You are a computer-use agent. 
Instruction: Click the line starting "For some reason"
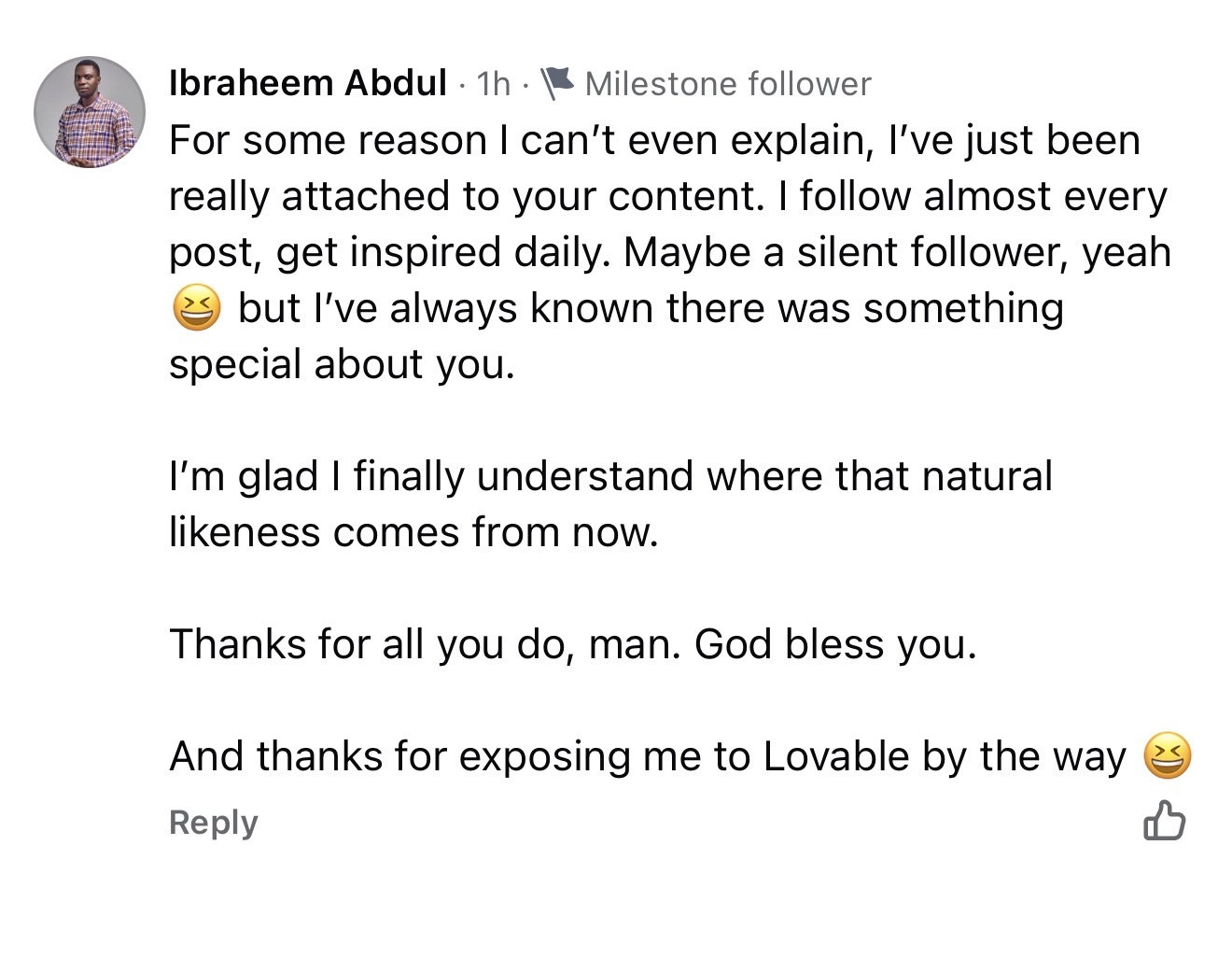pyautogui.click(x=653, y=141)
